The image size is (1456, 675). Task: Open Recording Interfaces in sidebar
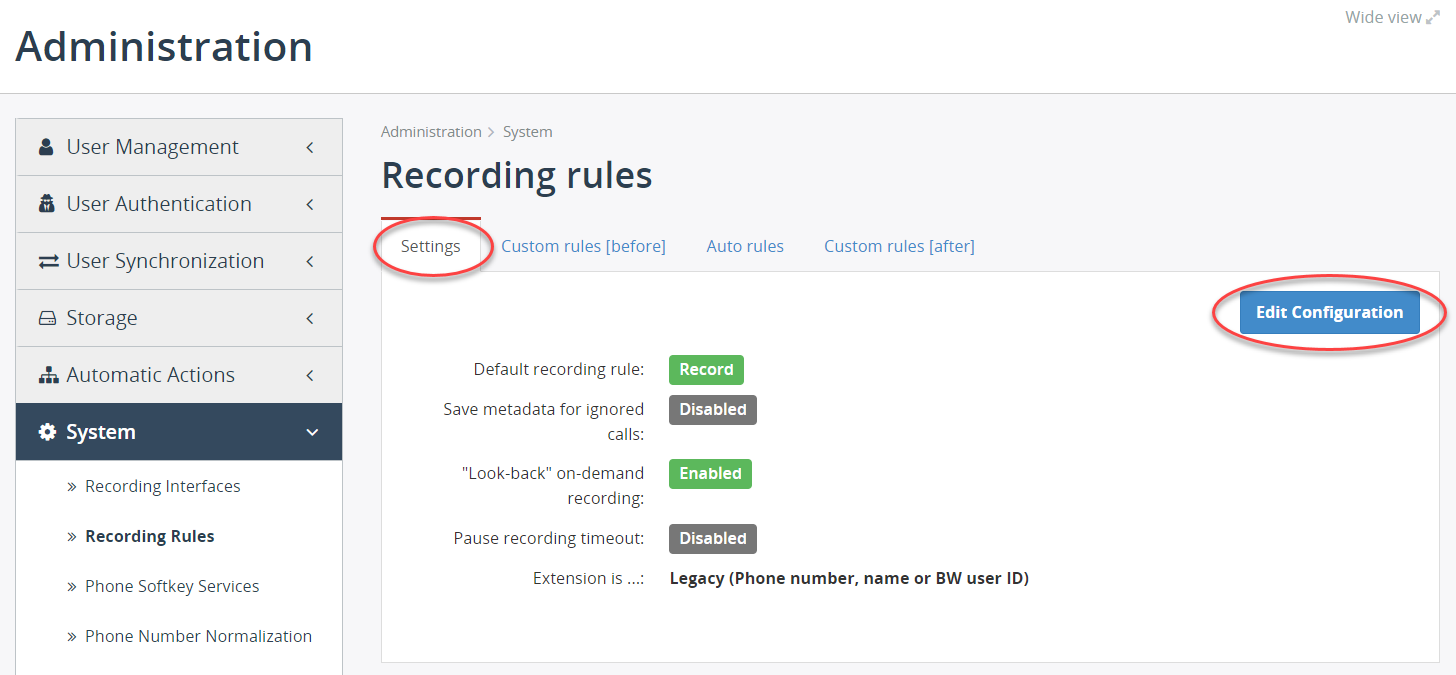163,486
